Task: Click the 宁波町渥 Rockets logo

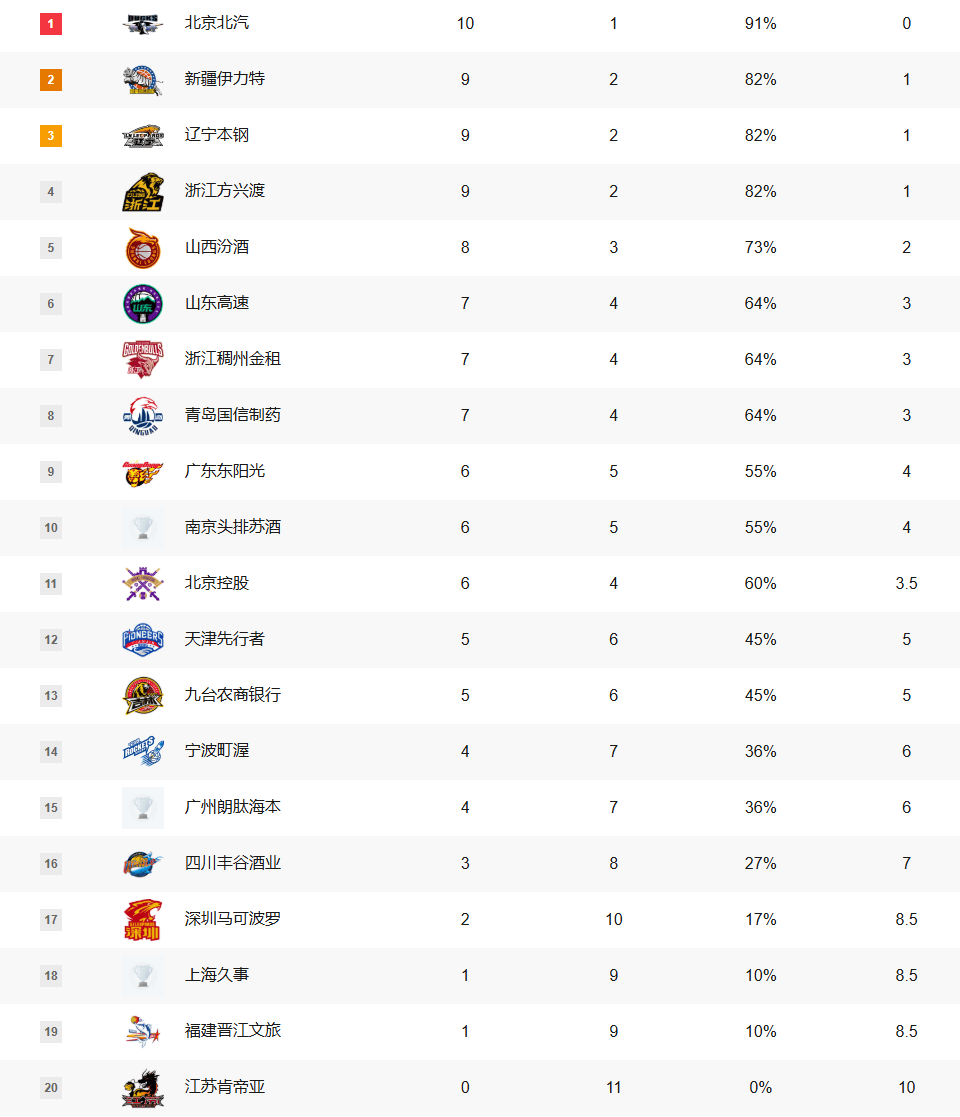Action: click(143, 752)
